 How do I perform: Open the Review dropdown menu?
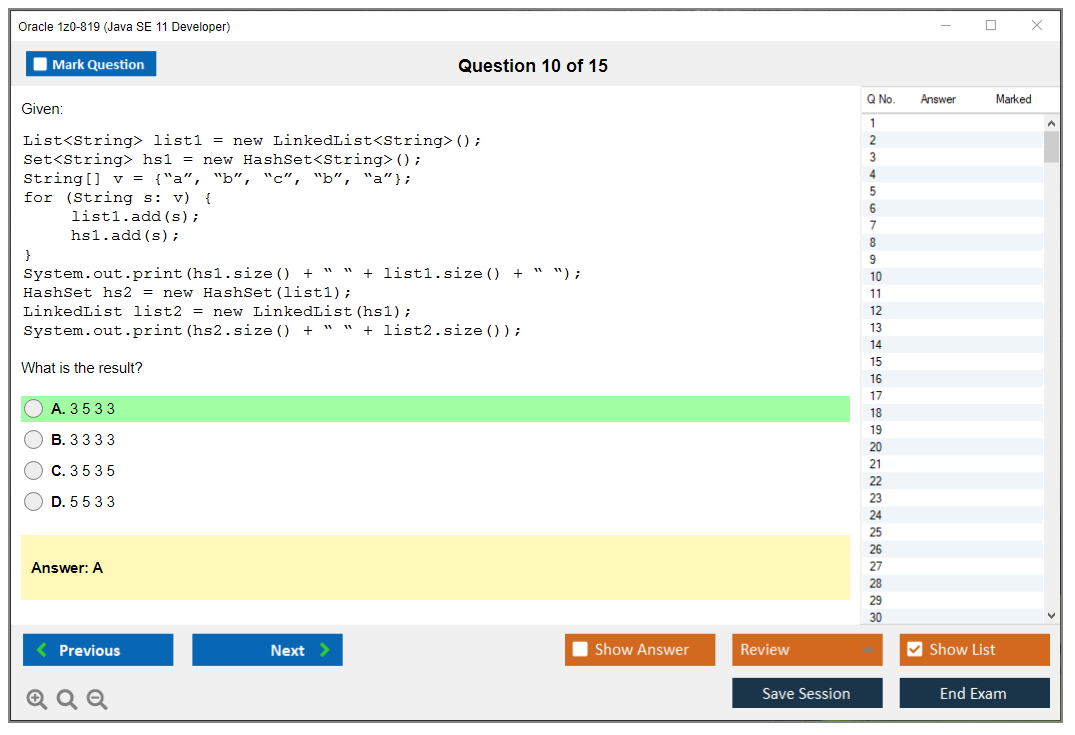(x=807, y=650)
